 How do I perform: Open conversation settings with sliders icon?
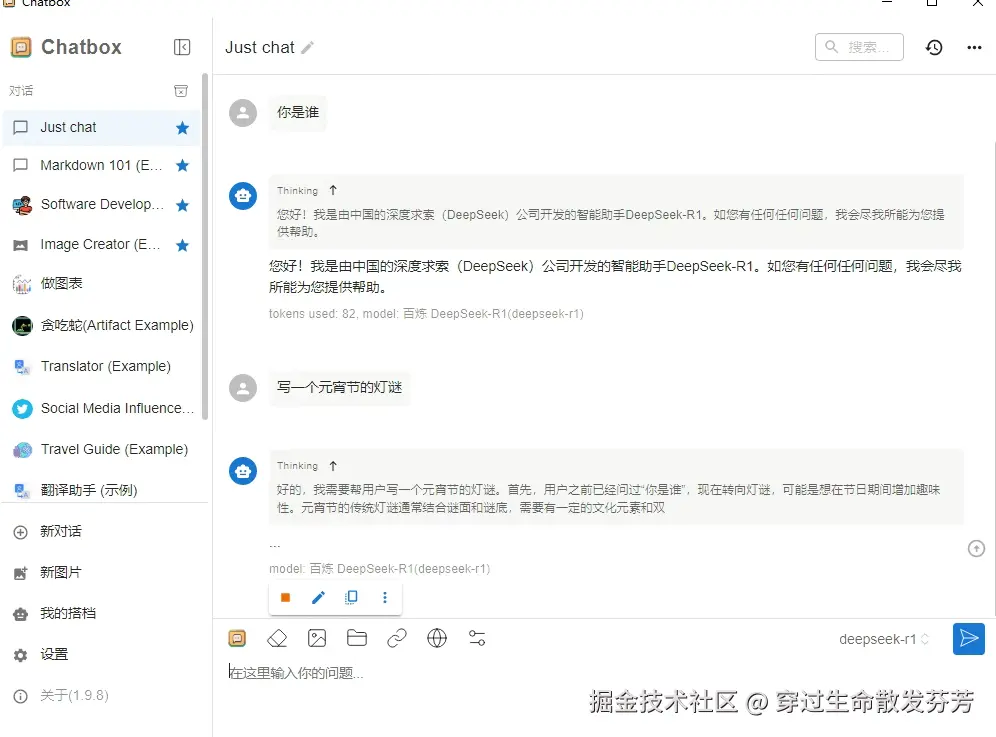pos(477,638)
